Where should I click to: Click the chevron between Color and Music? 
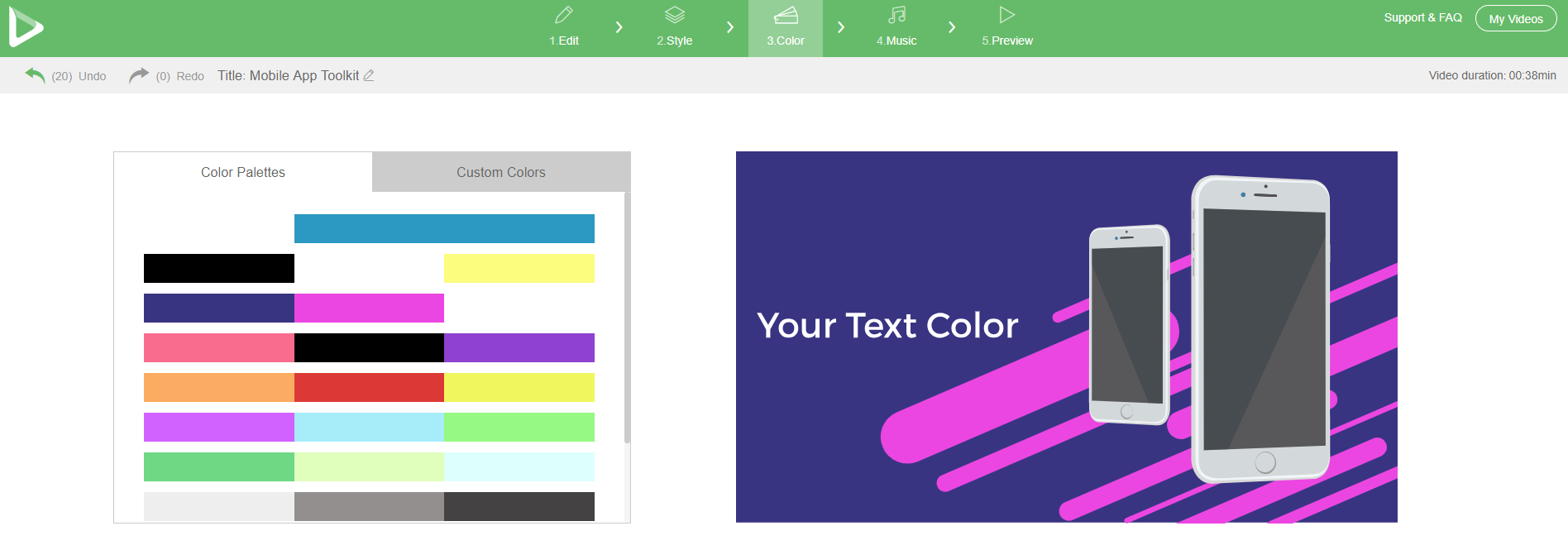click(841, 27)
